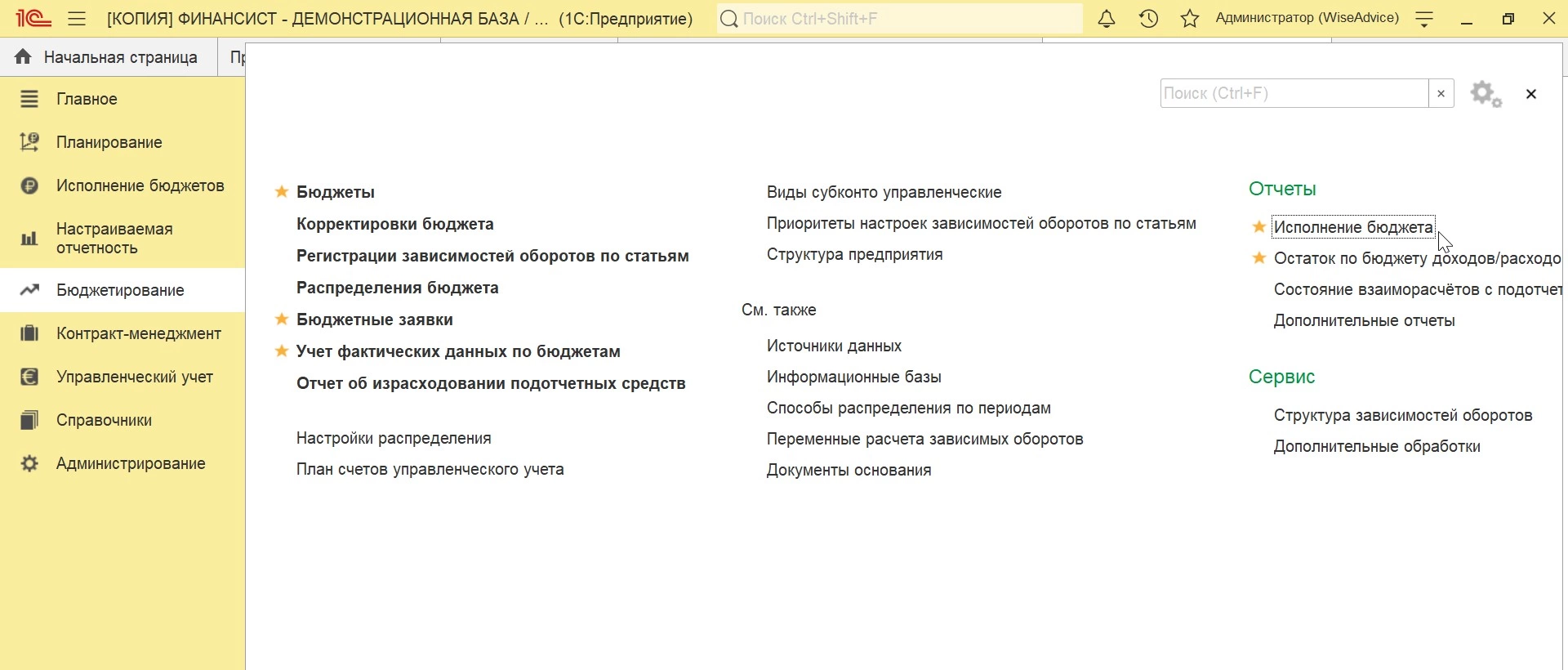Open favorites star in title bar
This screenshot has width=1568, height=670.
1190,18
